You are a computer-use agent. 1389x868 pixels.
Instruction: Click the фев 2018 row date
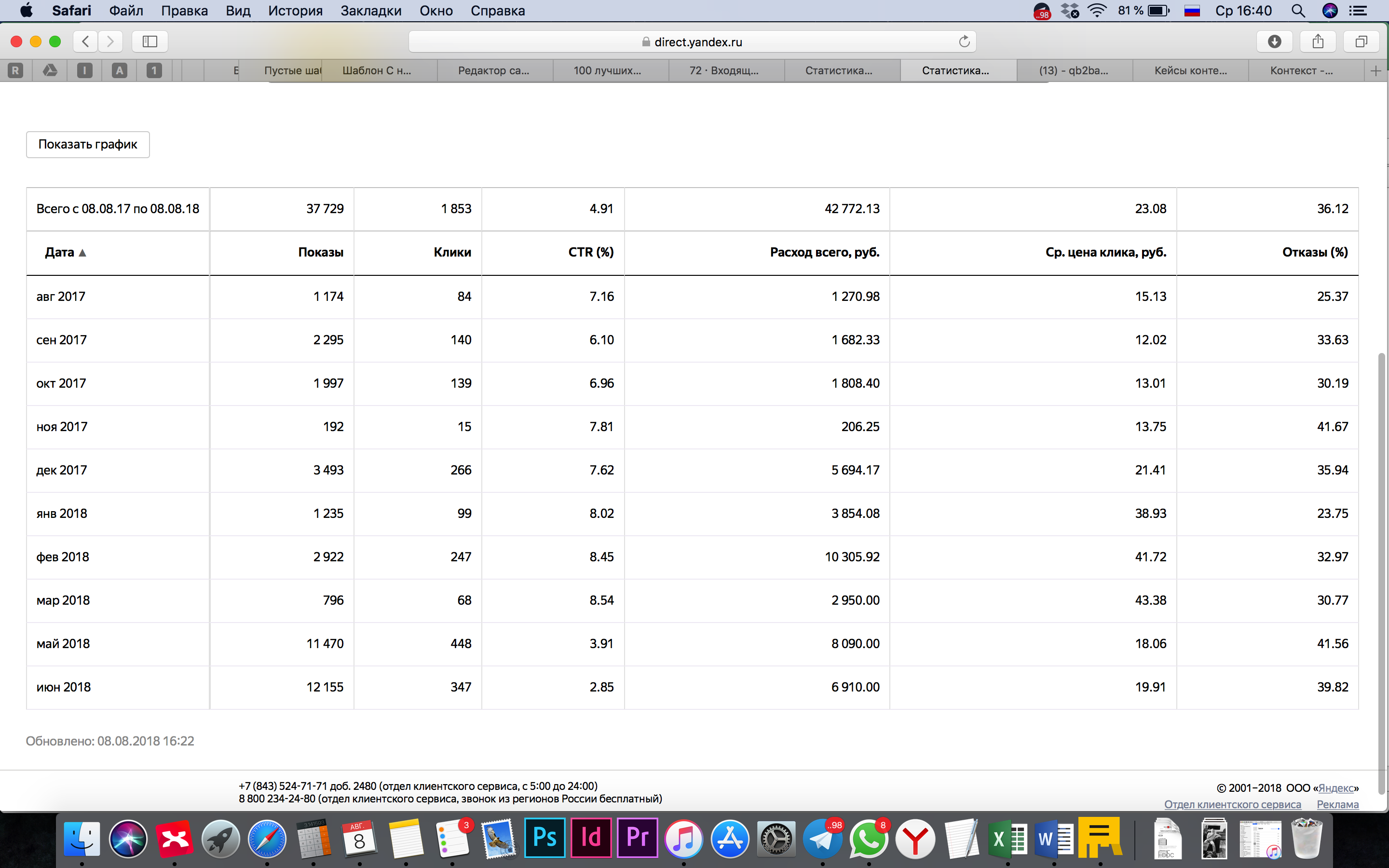point(63,557)
